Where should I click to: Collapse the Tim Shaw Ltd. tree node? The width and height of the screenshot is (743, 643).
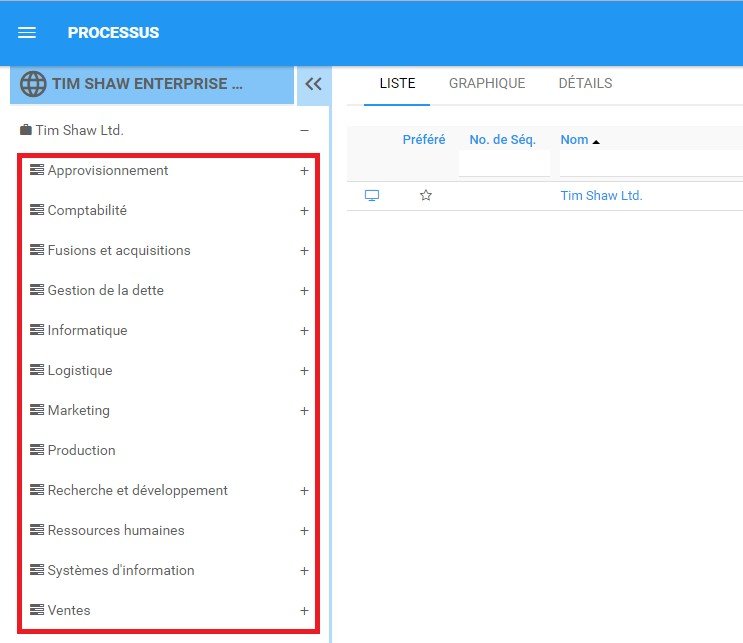click(305, 130)
